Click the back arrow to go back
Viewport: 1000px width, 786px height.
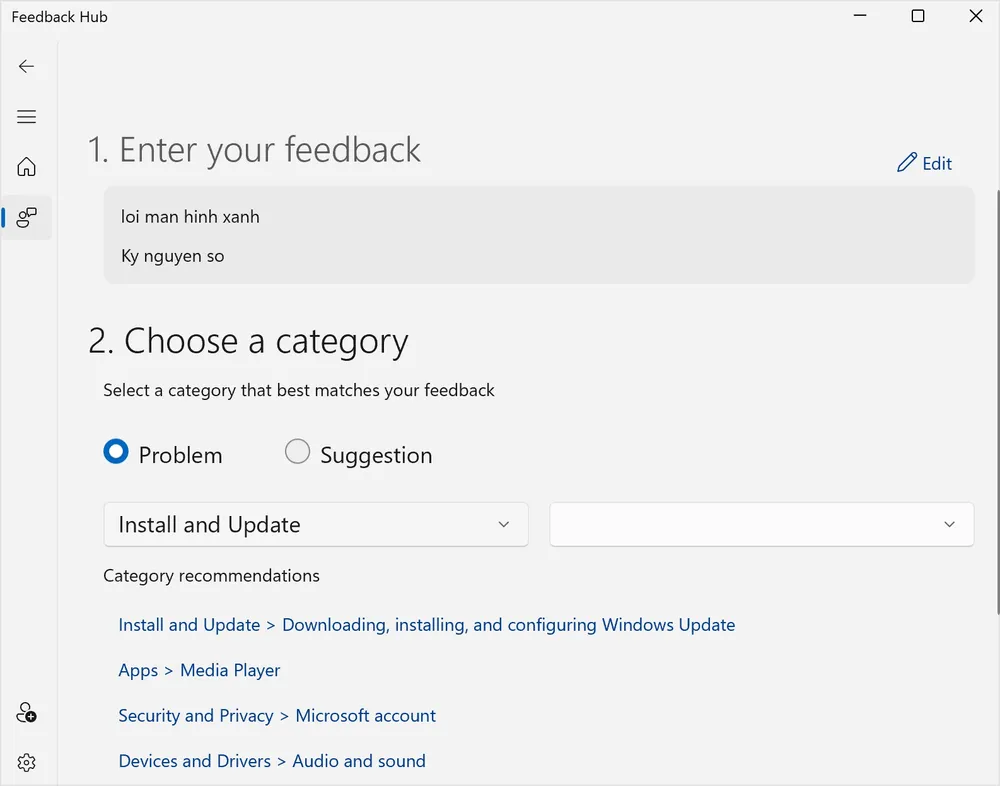coord(26,66)
